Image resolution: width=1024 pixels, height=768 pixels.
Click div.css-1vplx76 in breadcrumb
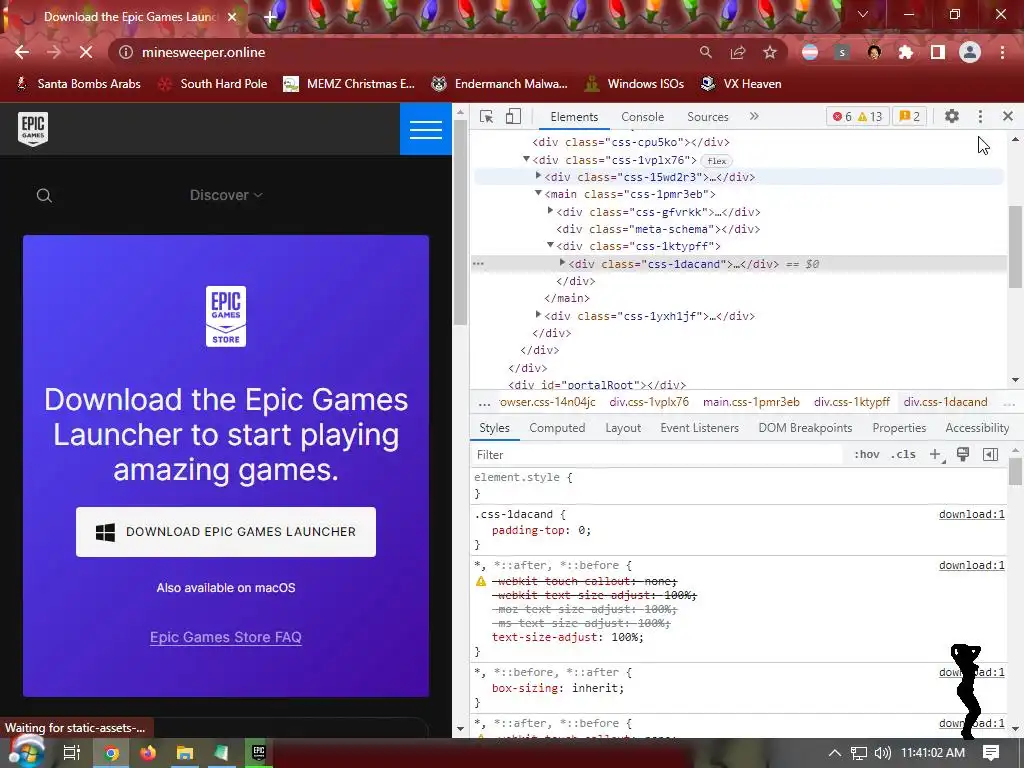(649, 402)
